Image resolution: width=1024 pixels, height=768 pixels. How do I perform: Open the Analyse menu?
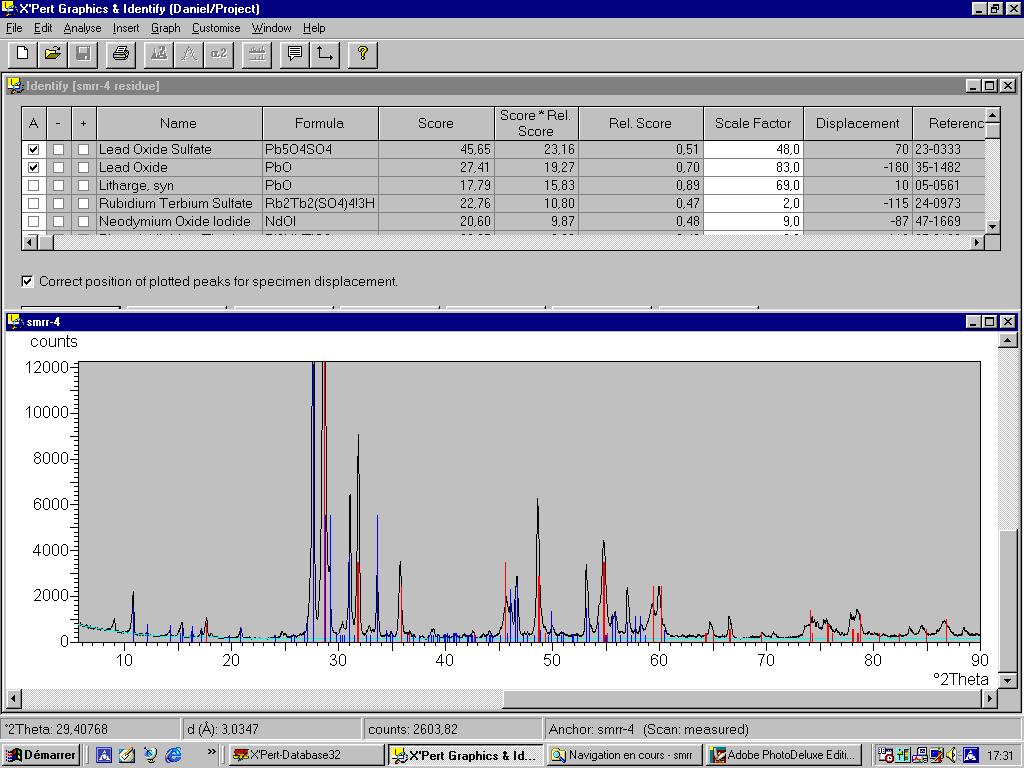(82, 28)
